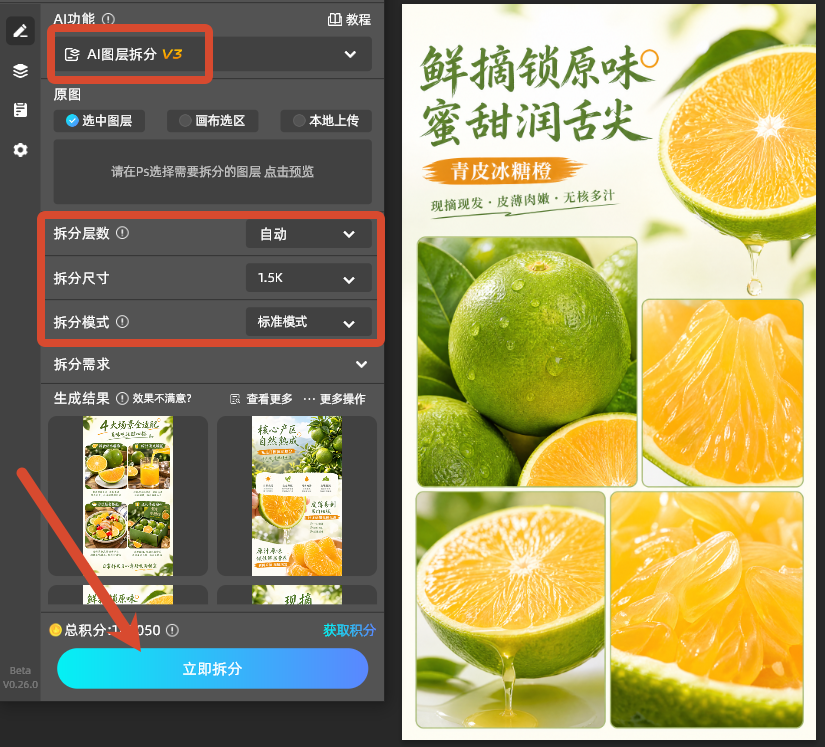Click the AI图层拆分 layer-split icon

tap(72, 54)
